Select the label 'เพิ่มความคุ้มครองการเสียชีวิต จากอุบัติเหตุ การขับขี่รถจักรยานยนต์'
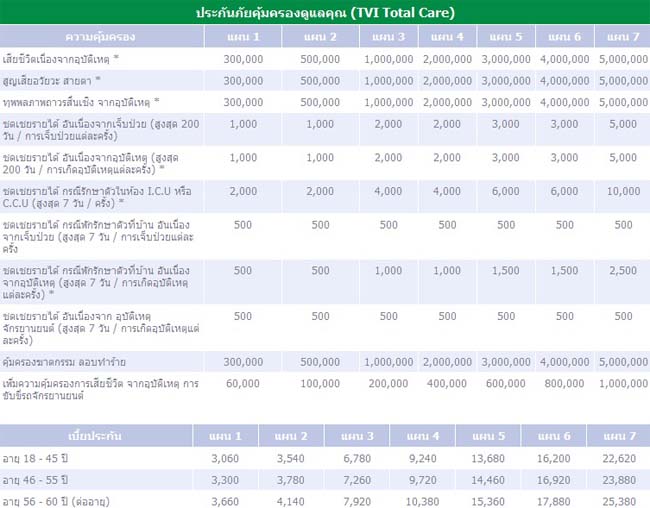 [x=100, y=389]
